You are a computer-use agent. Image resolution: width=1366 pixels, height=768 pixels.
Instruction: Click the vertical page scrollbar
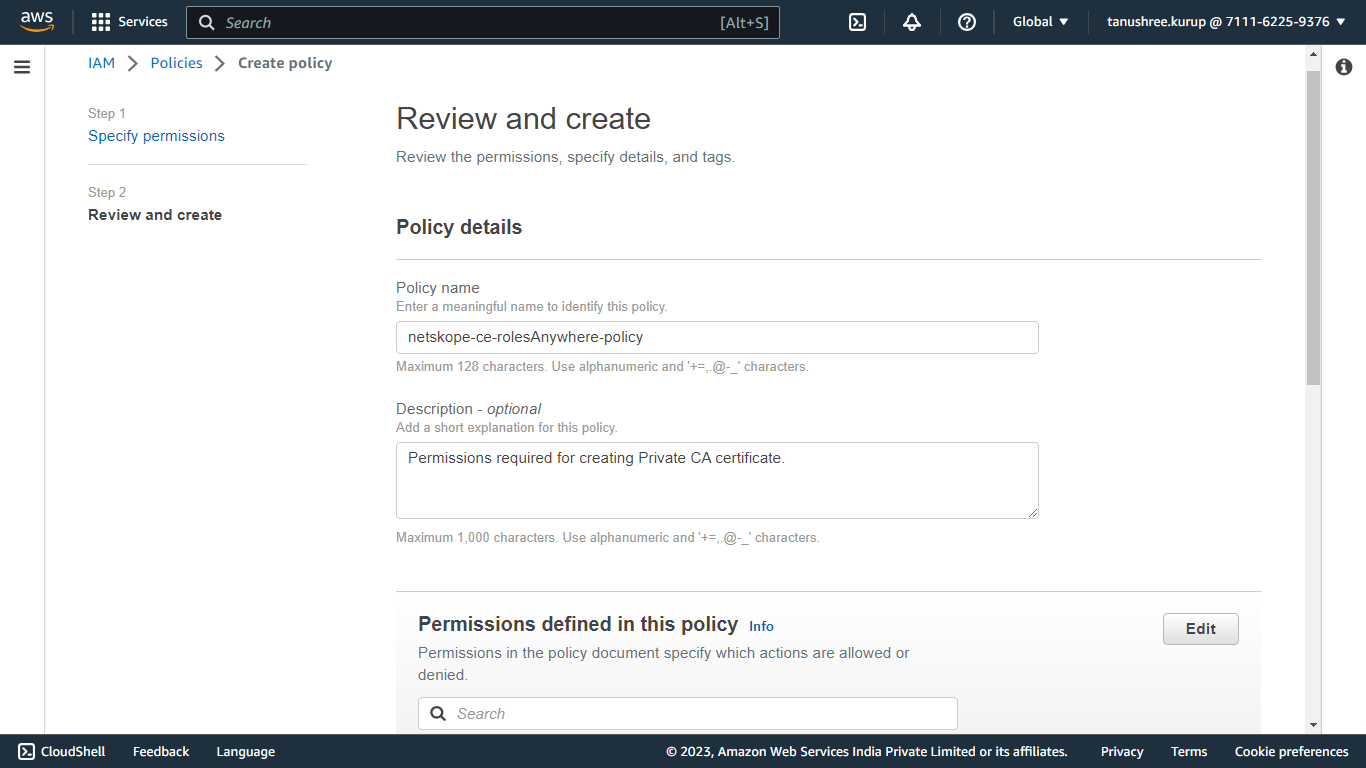(1313, 230)
